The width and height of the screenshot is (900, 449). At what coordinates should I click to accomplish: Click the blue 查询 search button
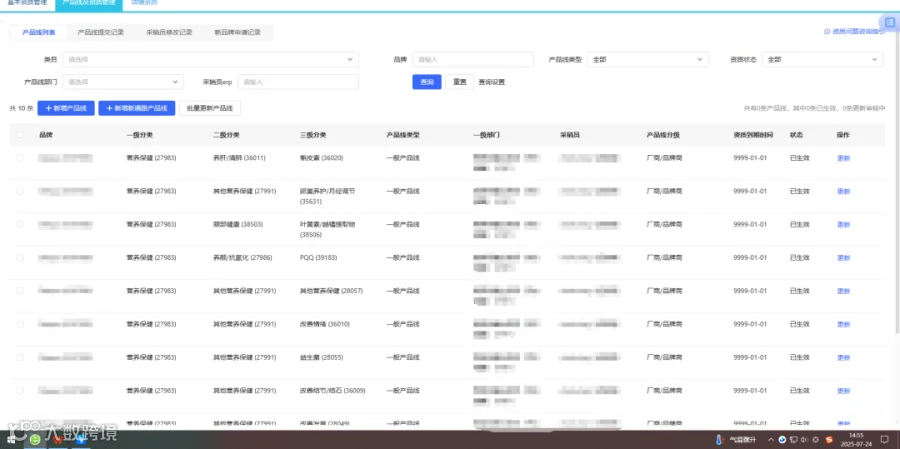click(x=427, y=82)
